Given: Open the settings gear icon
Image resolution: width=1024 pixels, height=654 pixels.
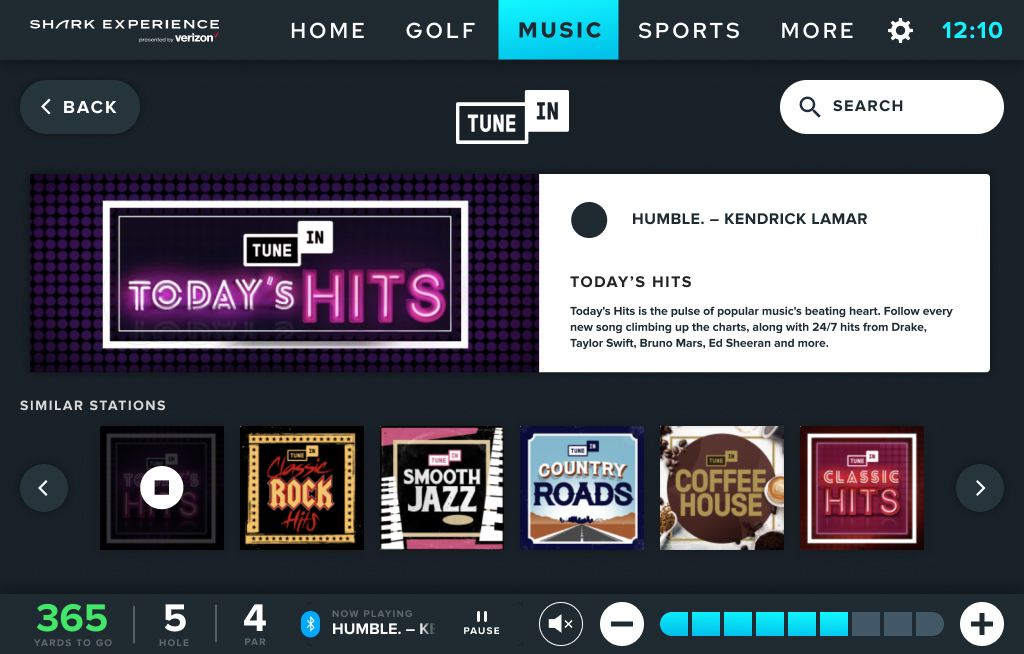Looking at the screenshot, I should [x=900, y=30].
